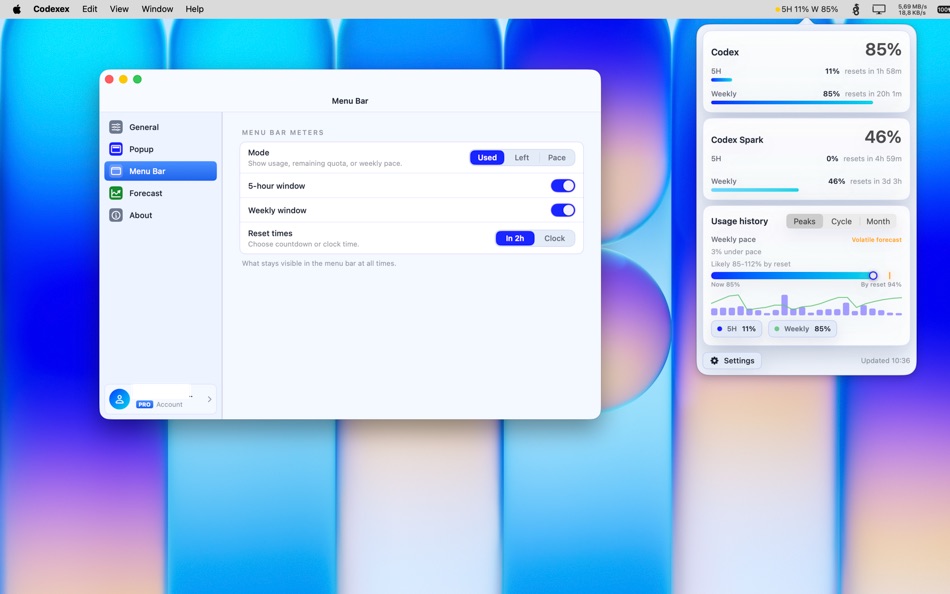Viewport: 950px width, 594px height.
Task: Open the Forecast settings page
Action: click(x=161, y=193)
